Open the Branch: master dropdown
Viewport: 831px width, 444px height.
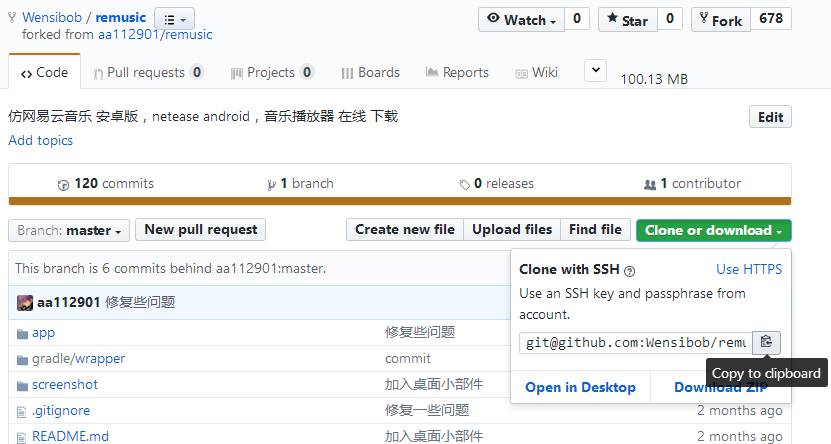[x=69, y=230]
